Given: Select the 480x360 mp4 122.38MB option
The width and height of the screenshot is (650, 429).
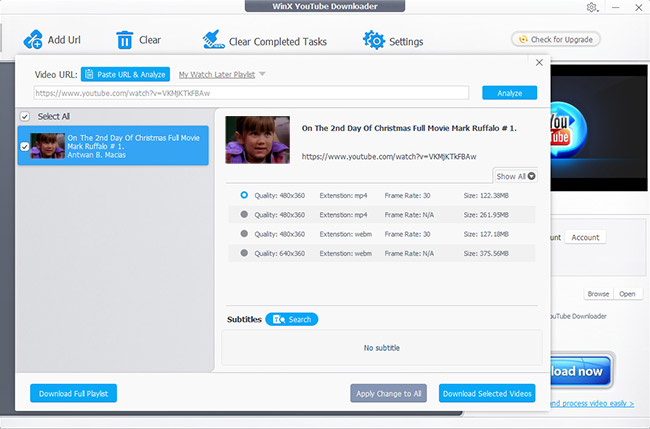Looking at the screenshot, I should point(244,195).
